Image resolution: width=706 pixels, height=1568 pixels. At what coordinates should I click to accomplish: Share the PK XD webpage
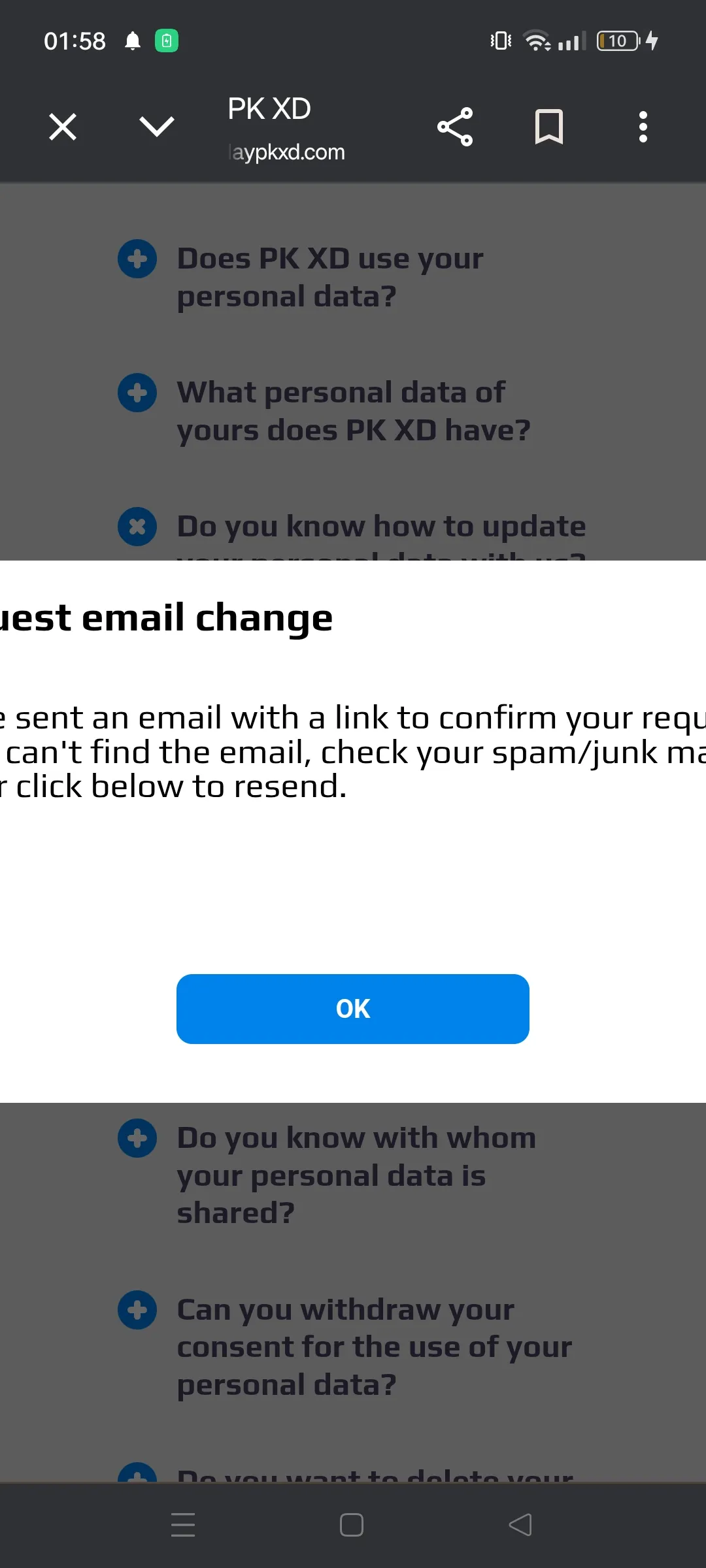(x=454, y=126)
